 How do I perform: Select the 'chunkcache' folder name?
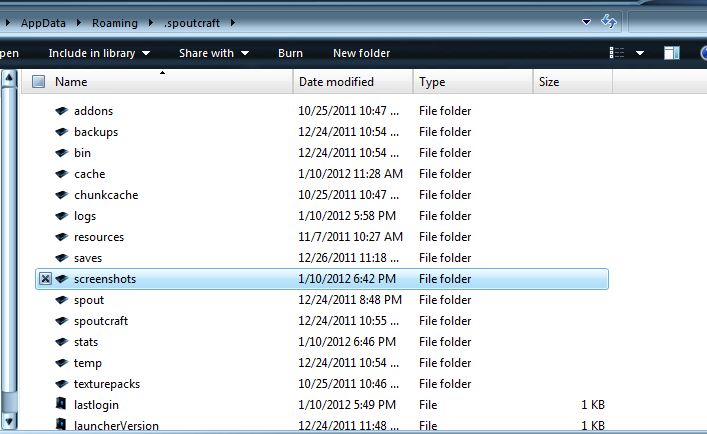pyautogui.click(x=106, y=195)
